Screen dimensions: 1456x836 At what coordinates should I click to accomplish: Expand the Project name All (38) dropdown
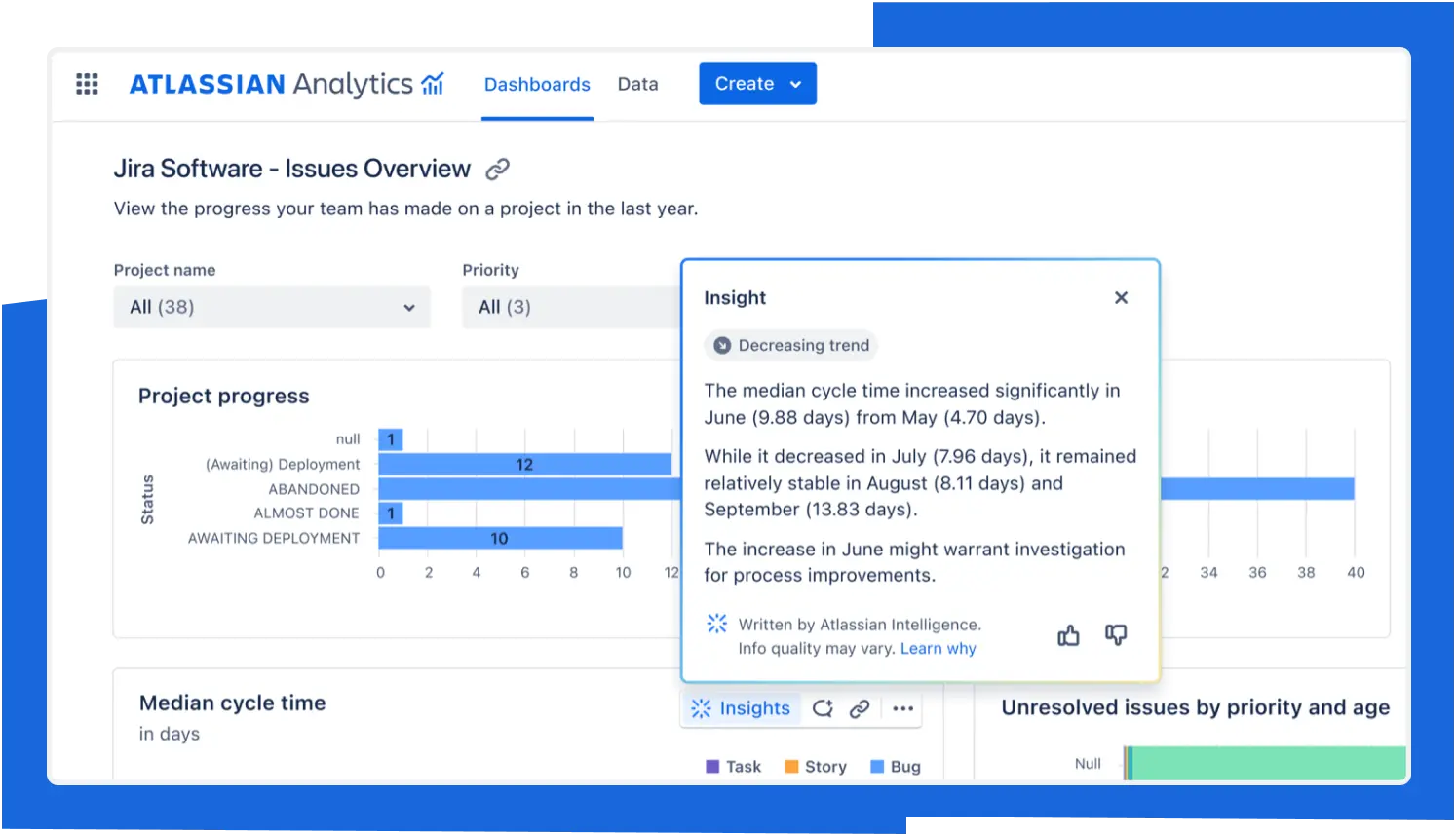tap(272, 307)
